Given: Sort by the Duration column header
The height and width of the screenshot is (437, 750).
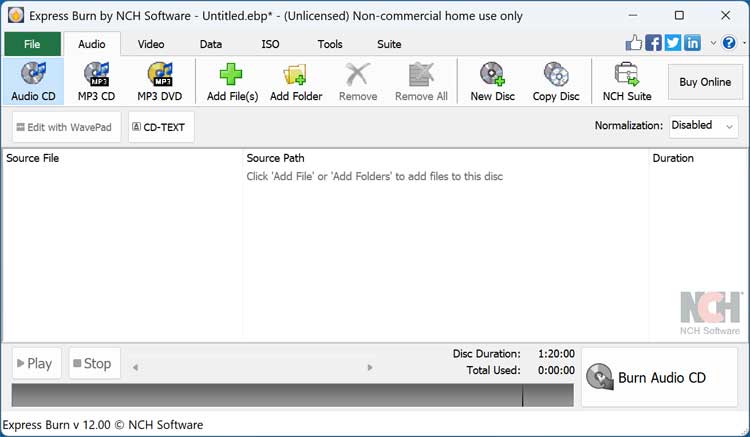Looking at the screenshot, I should coord(697,158).
